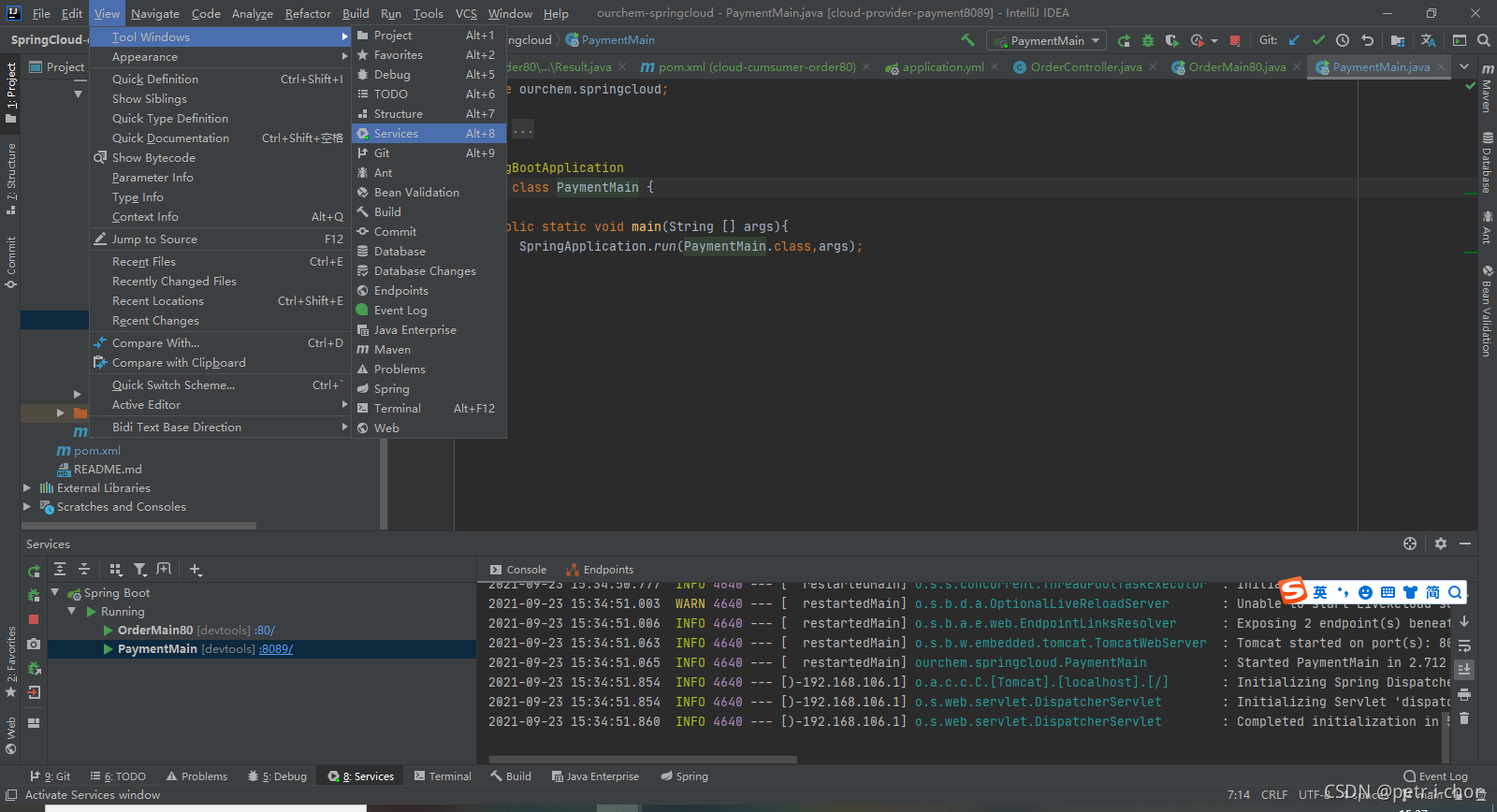The height and width of the screenshot is (812, 1497).
Task: Hide the Services panel with minimize icon
Action: (x=1465, y=544)
